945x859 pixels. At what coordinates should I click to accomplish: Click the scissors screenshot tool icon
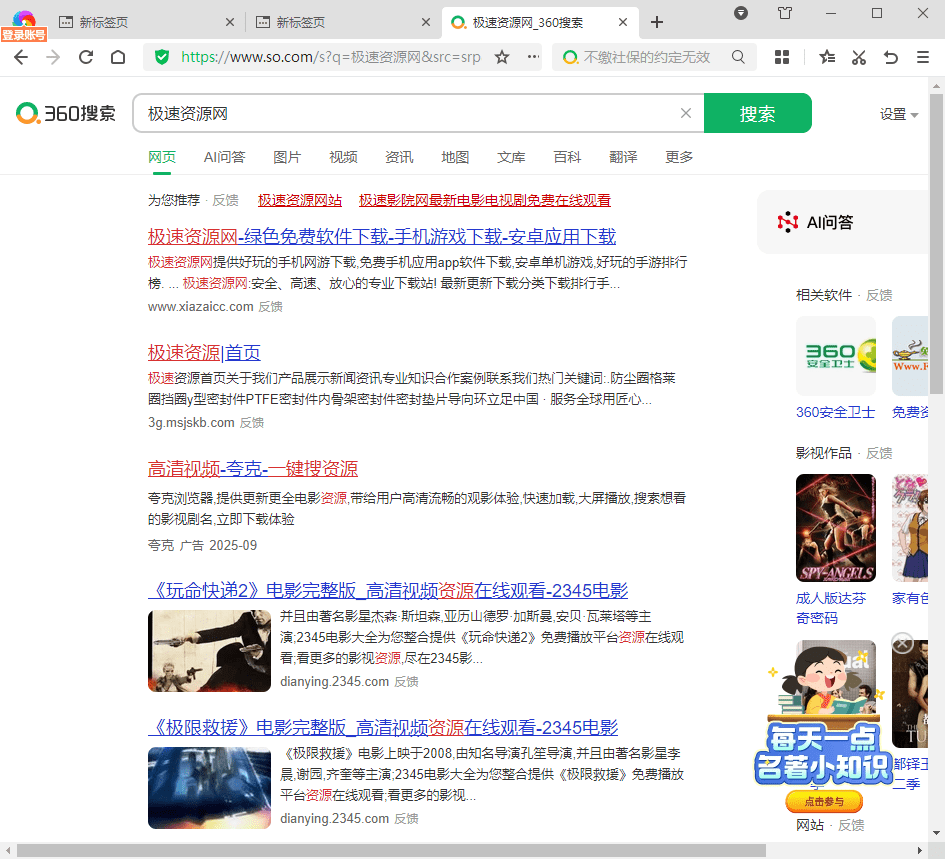858,57
